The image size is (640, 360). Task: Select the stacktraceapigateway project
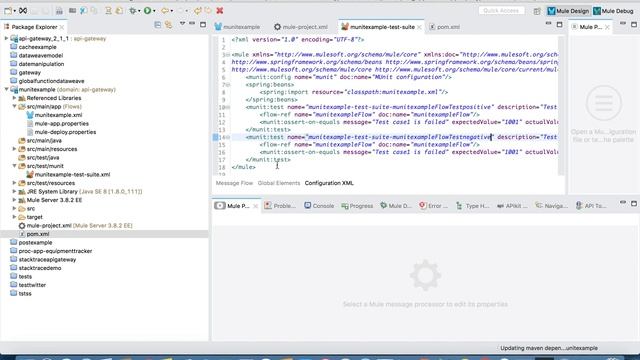click(47, 260)
